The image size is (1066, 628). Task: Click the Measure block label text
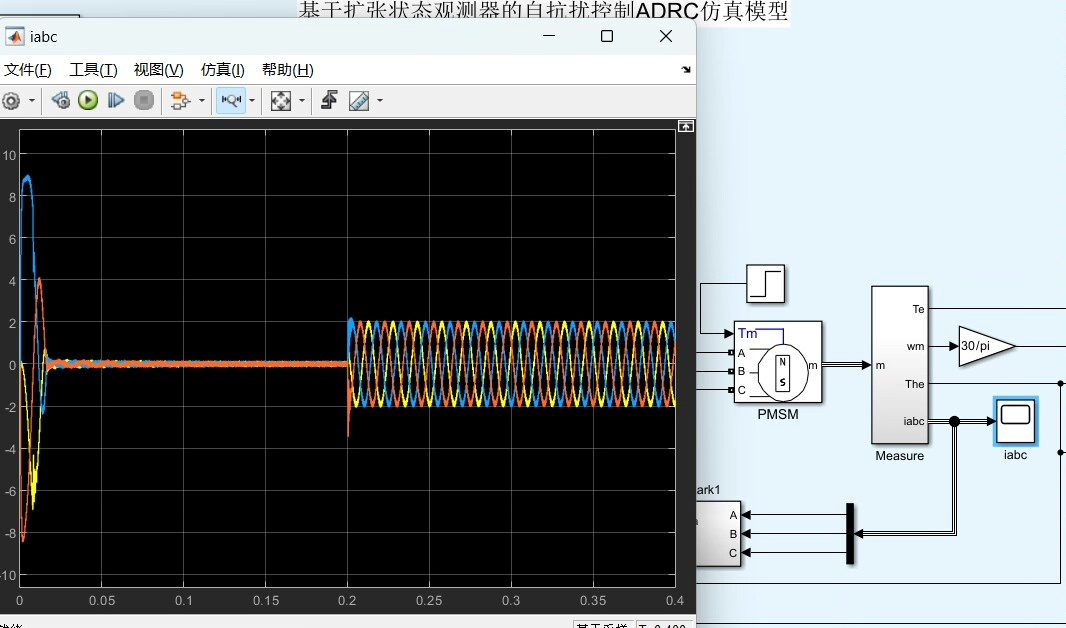899,455
